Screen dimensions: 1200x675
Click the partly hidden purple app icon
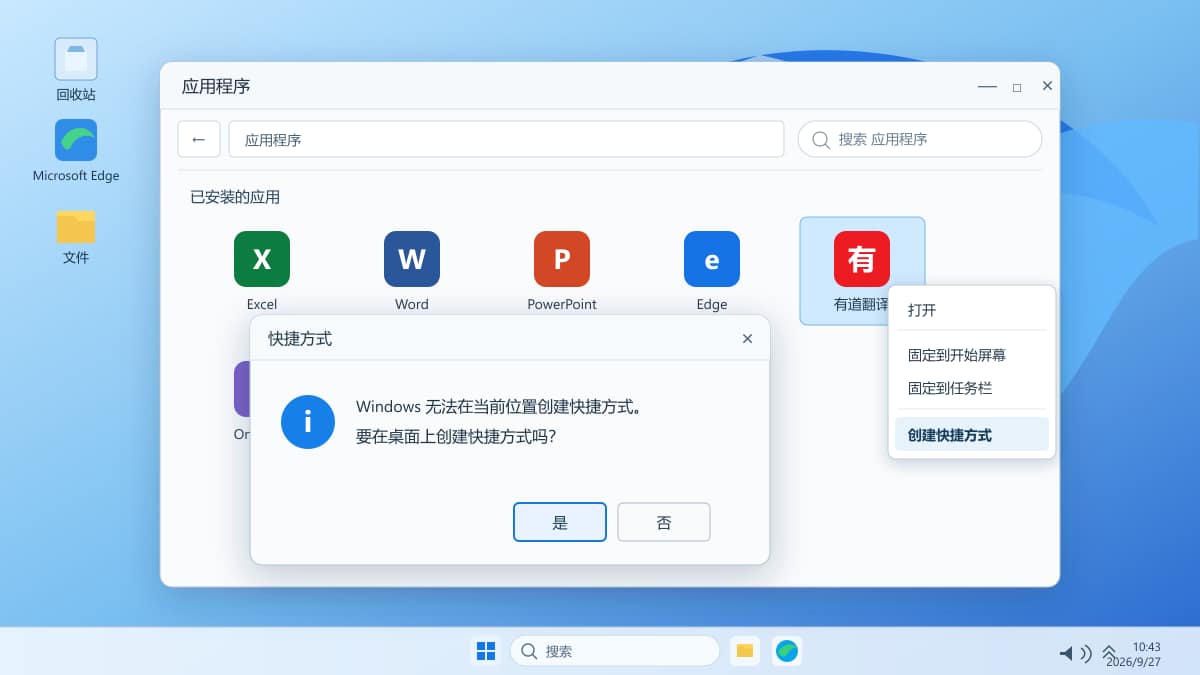[x=242, y=389]
